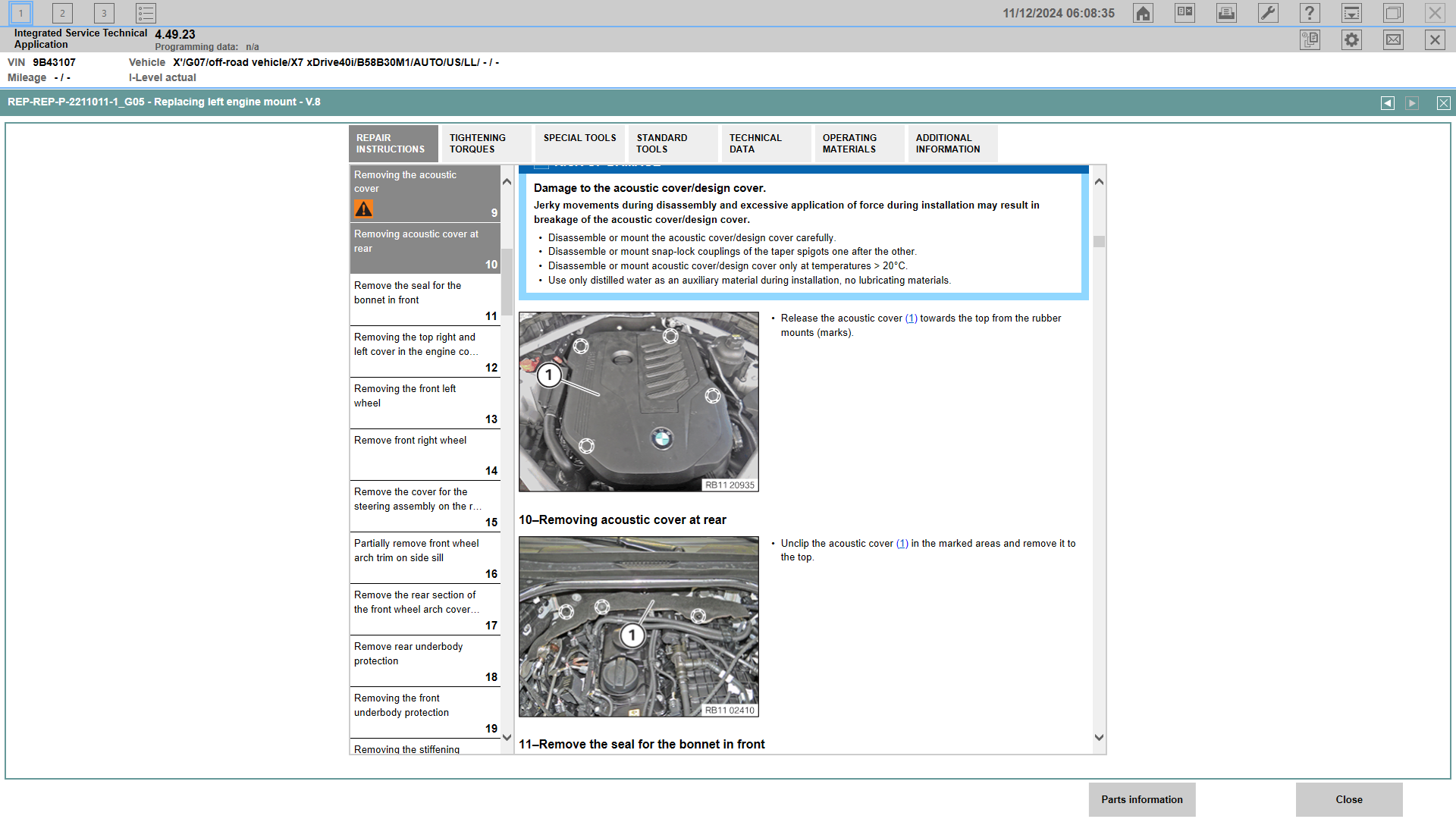Click the acoustic cover (1) link in step 10
Viewport: 1456px width, 819px height.
point(902,544)
